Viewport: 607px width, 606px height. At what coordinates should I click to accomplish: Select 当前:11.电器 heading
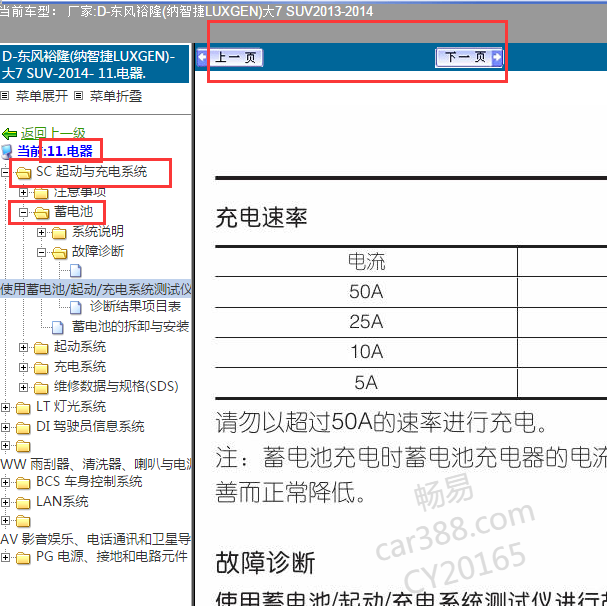coord(55,151)
